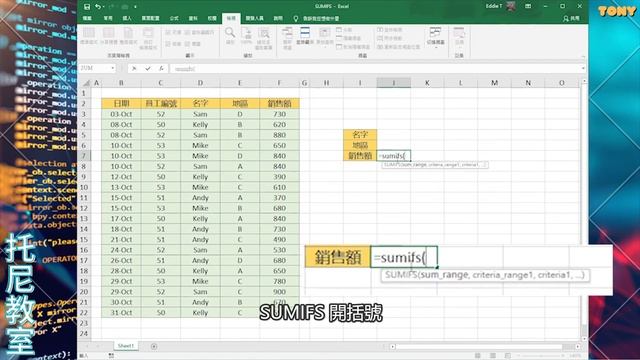Click vertical scrollbar up arrow
Image resolution: width=640 pixels, height=360 pixels.
[x=584, y=82]
